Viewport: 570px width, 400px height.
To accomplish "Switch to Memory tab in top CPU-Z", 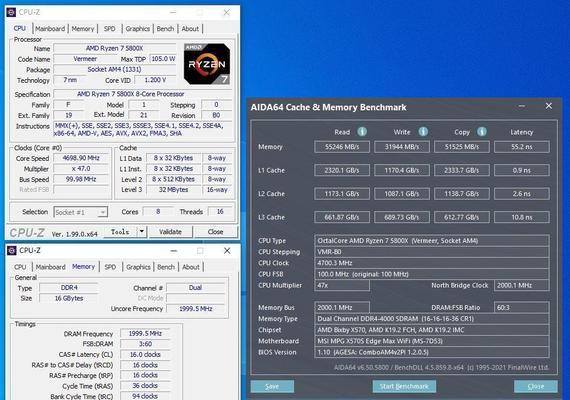I will [x=83, y=28].
